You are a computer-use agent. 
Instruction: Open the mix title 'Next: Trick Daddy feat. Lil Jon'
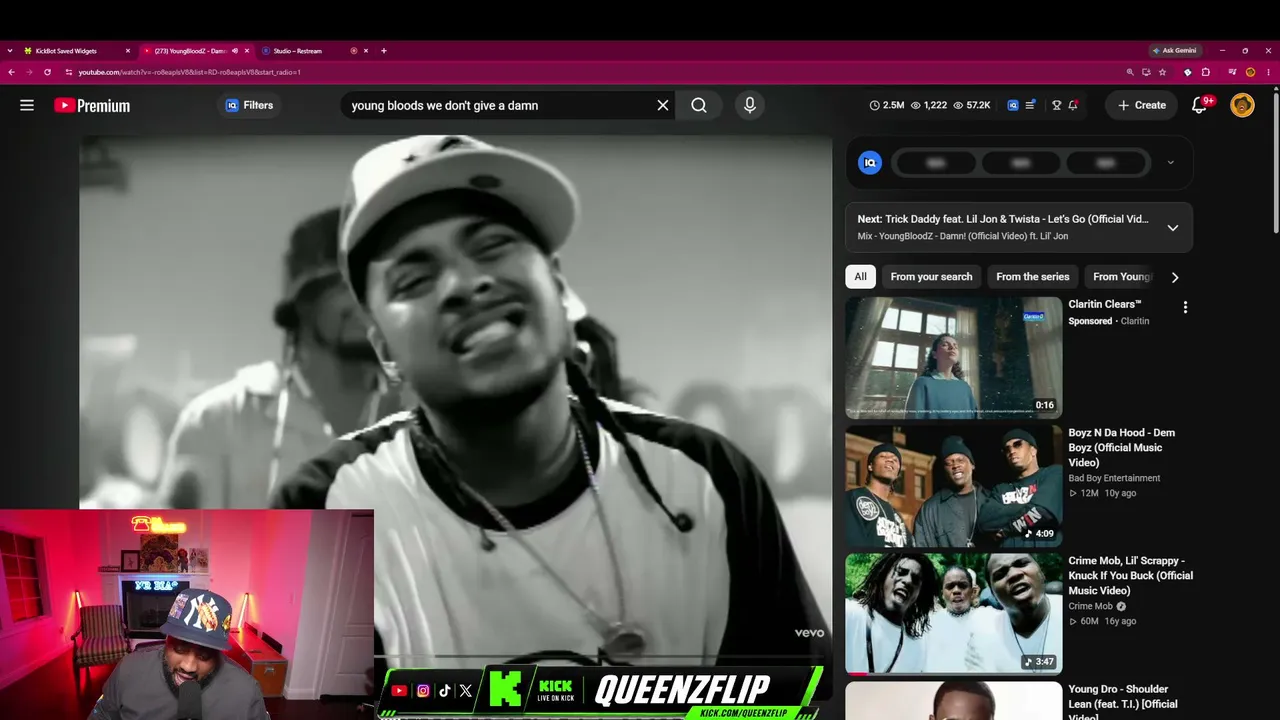(x=1003, y=219)
